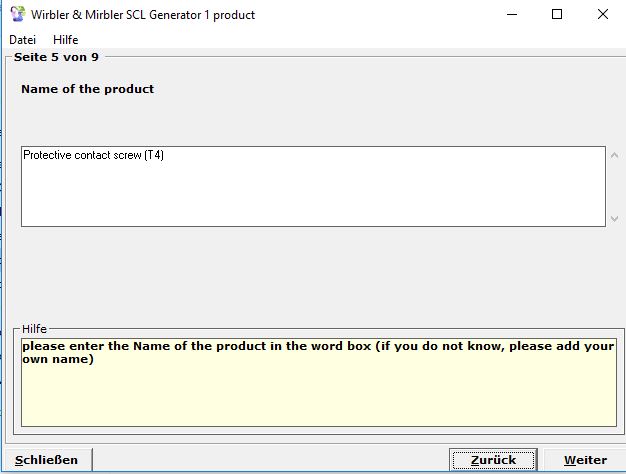The image size is (626, 474).
Task: Proceed with the Weiter button
Action: point(584,460)
